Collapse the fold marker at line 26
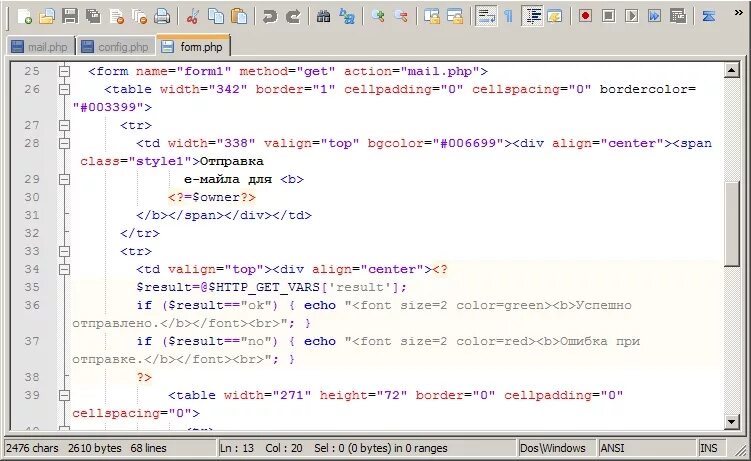 (64, 90)
